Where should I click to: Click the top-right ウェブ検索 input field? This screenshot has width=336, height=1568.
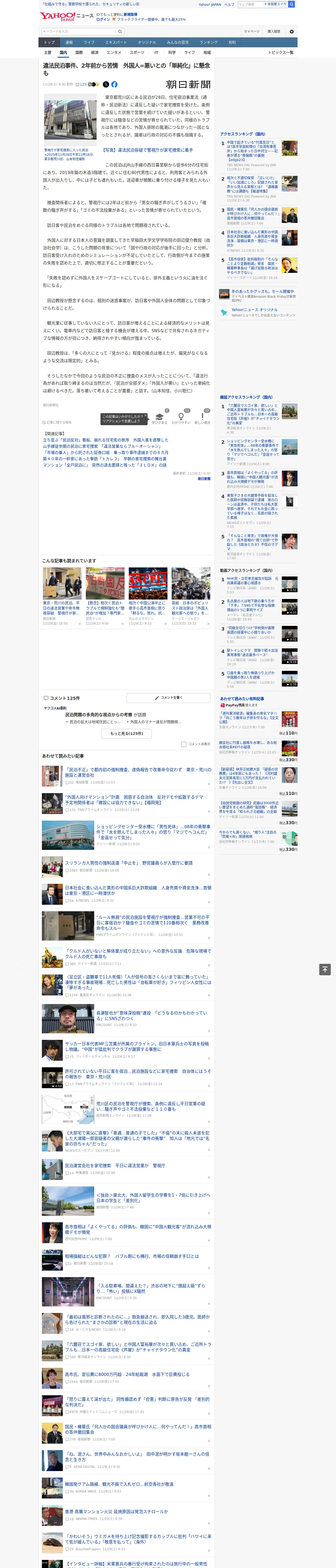[x=250, y=4]
